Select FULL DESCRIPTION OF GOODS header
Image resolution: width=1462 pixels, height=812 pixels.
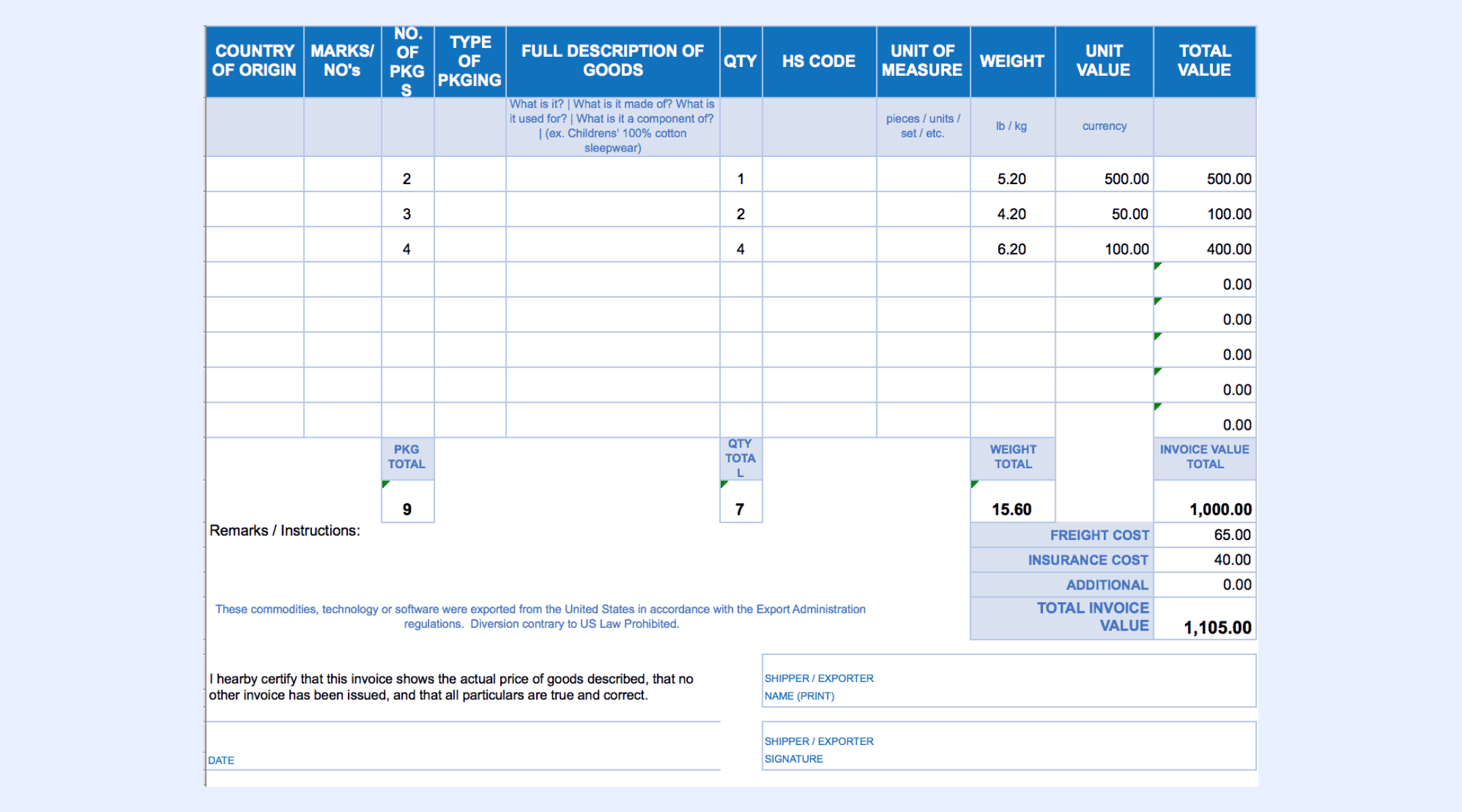[x=613, y=61]
